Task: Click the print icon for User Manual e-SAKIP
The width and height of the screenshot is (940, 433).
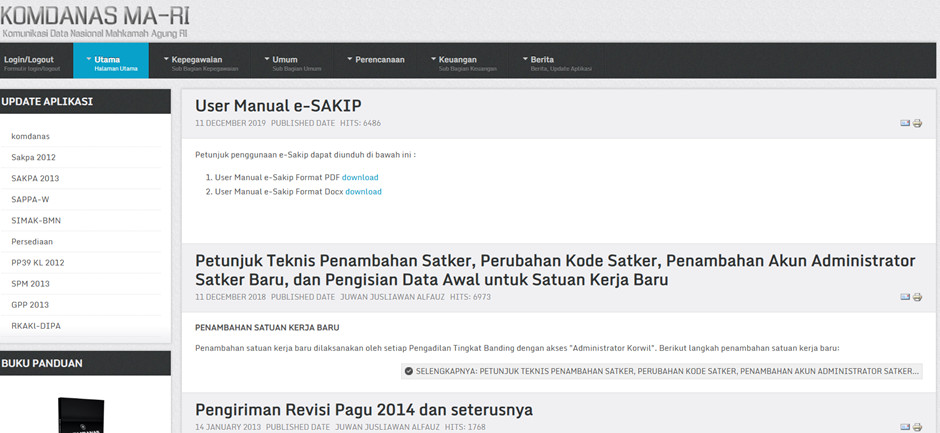Action: pyautogui.click(x=917, y=123)
